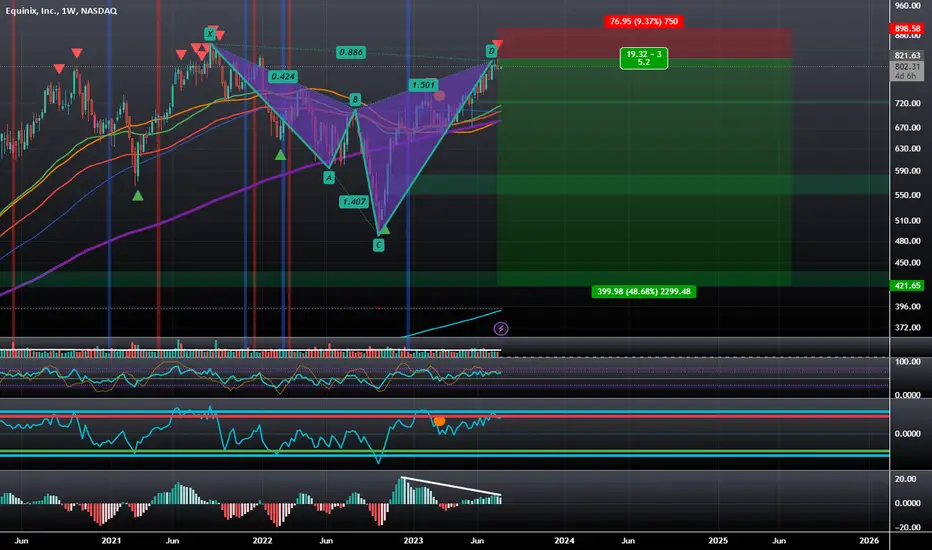Image resolution: width=932 pixels, height=550 pixels.
Task: Click the 1.407 ratio label
Action: click(x=354, y=202)
